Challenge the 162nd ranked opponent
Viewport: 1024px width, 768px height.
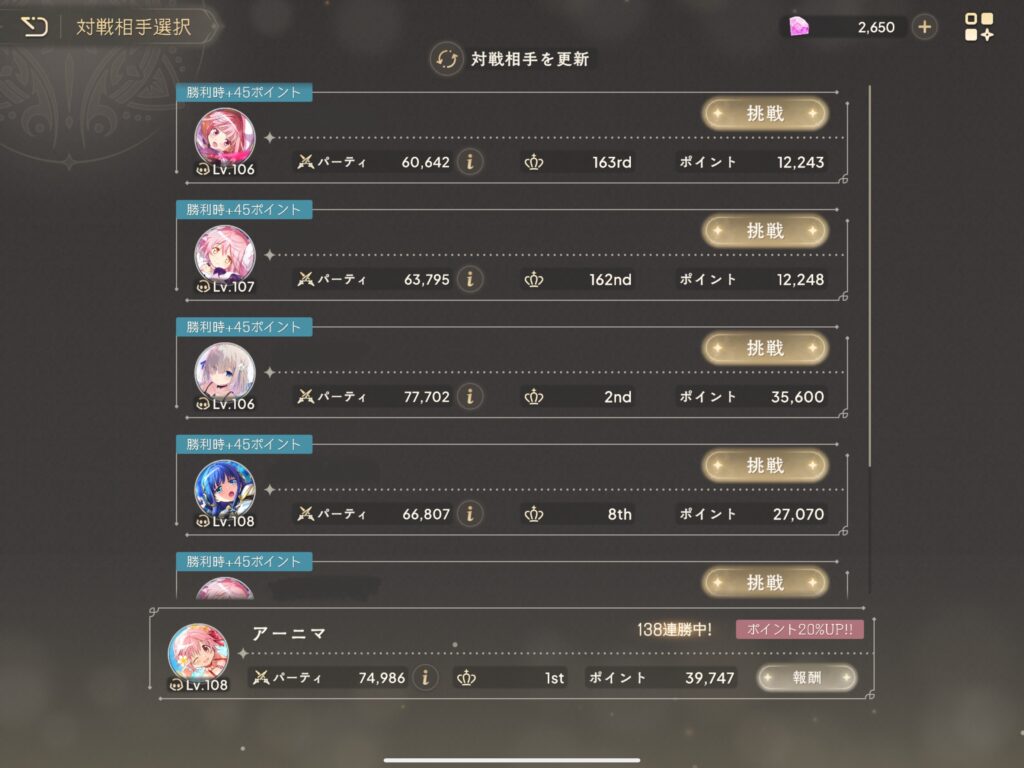point(765,231)
